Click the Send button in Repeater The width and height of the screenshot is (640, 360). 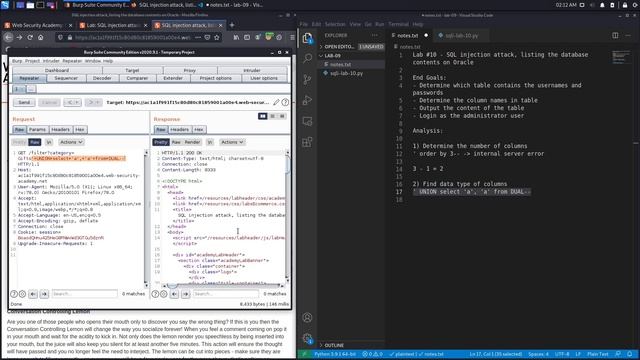[24, 102]
